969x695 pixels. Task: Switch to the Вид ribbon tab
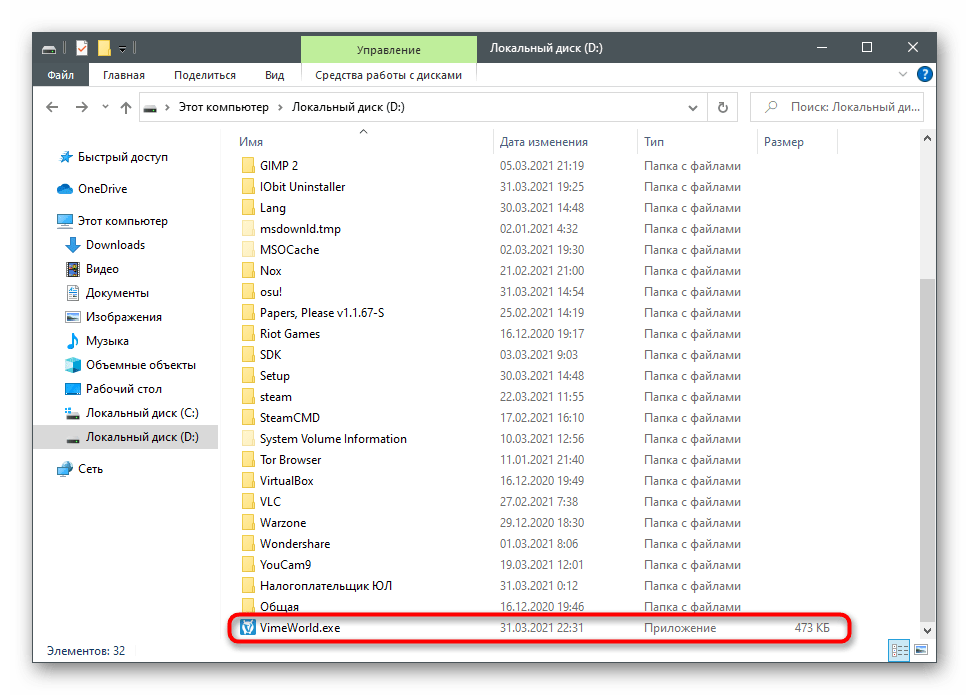coord(274,75)
